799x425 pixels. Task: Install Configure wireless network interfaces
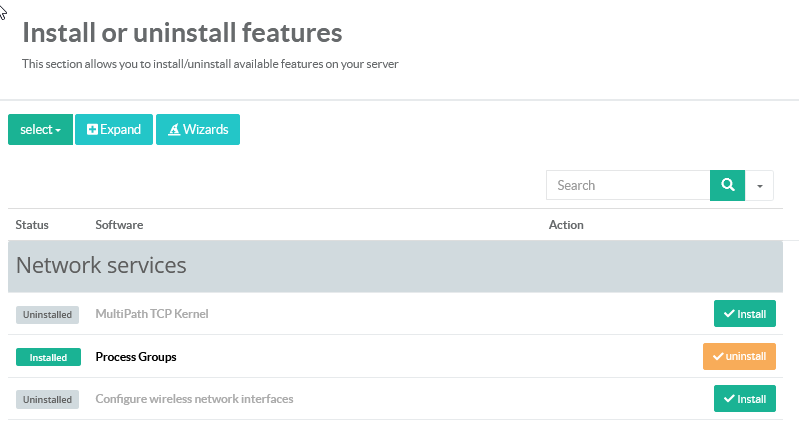[744, 399]
